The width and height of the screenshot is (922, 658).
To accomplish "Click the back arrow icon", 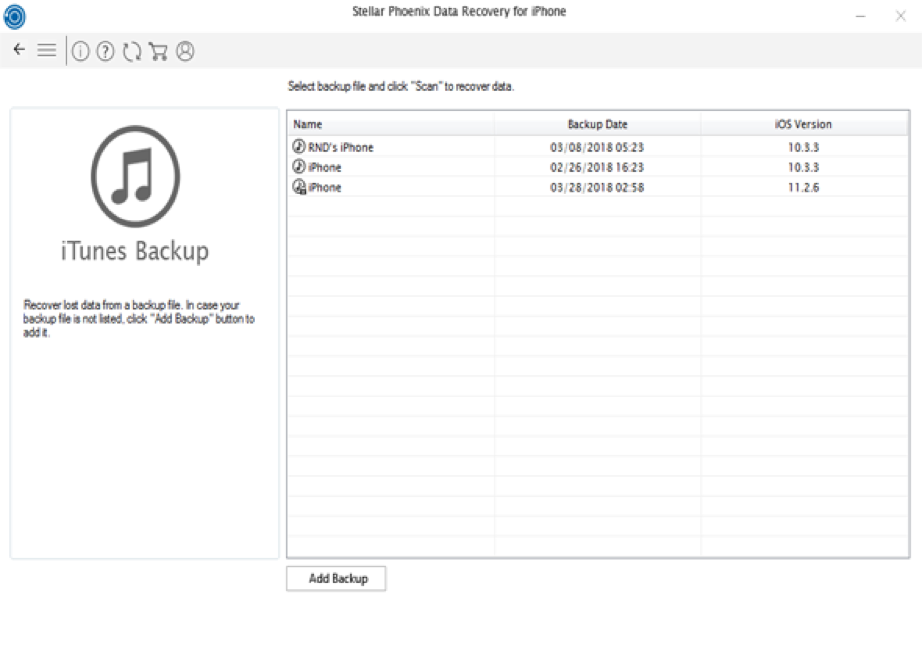I will pyautogui.click(x=19, y=49).
